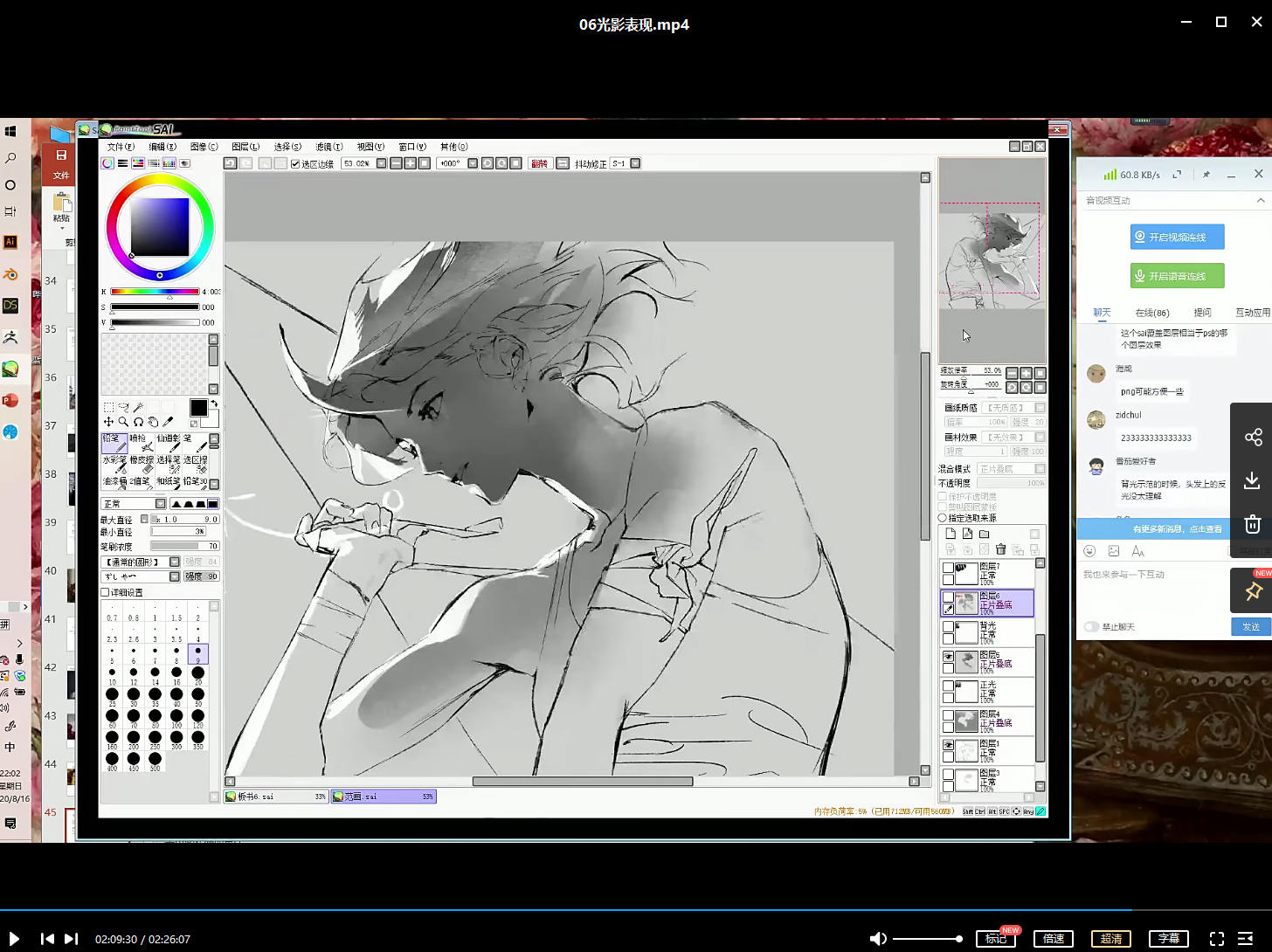
Task: Select the 铅笔 pencil brush tool
Action: [114, 443]
